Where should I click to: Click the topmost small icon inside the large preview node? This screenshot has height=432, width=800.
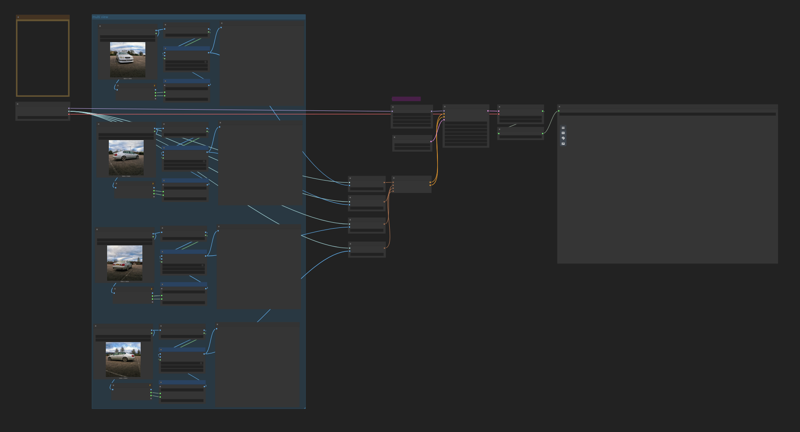coord(563,128)
